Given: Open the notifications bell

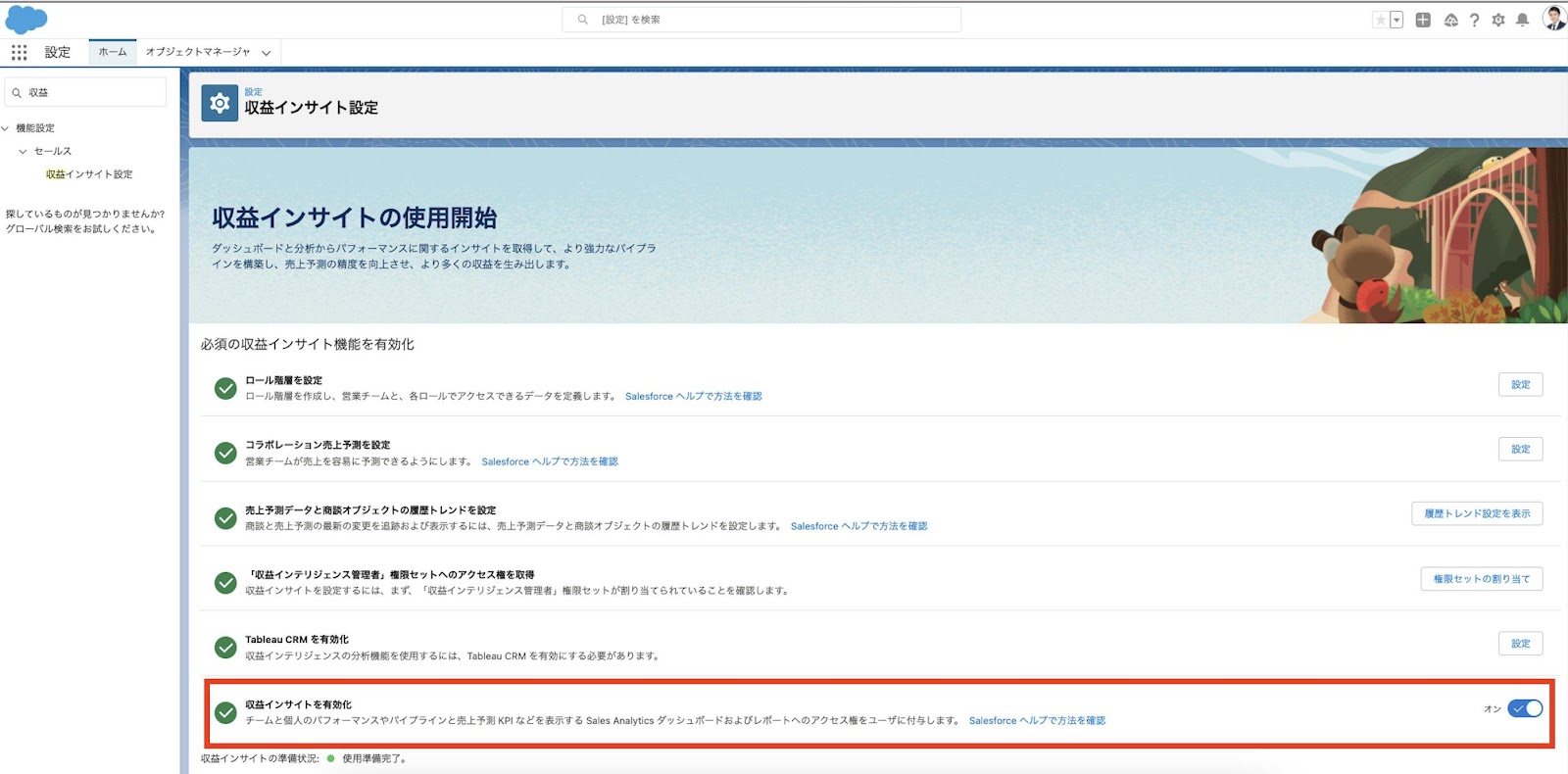Looking at the screenshot, I should [x=1522, y=20].
